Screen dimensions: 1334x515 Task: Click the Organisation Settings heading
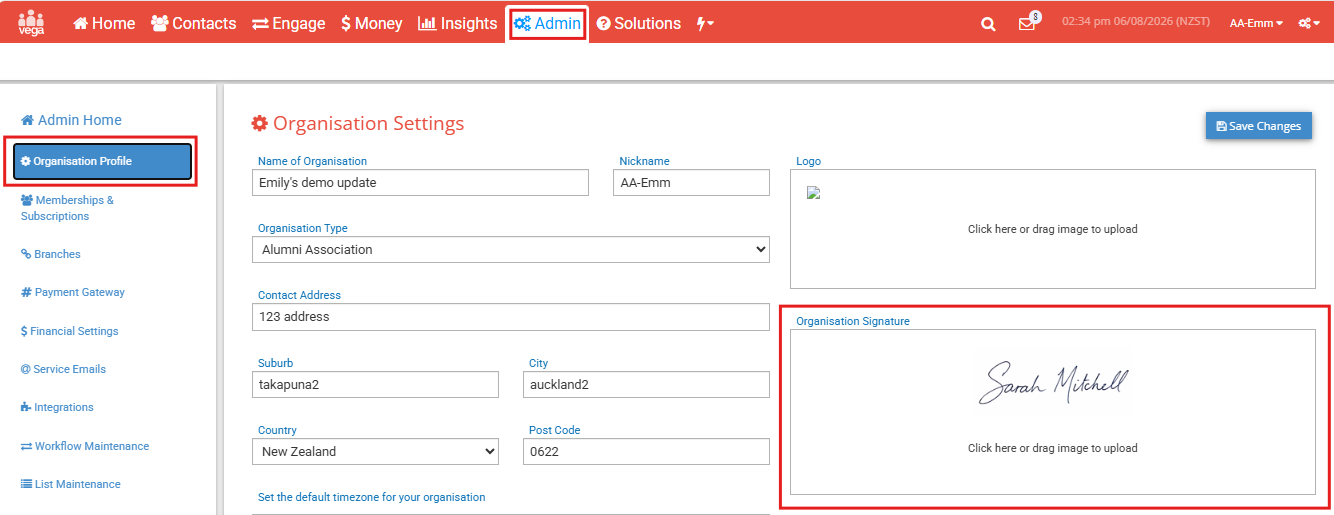[x=358, y=124]
